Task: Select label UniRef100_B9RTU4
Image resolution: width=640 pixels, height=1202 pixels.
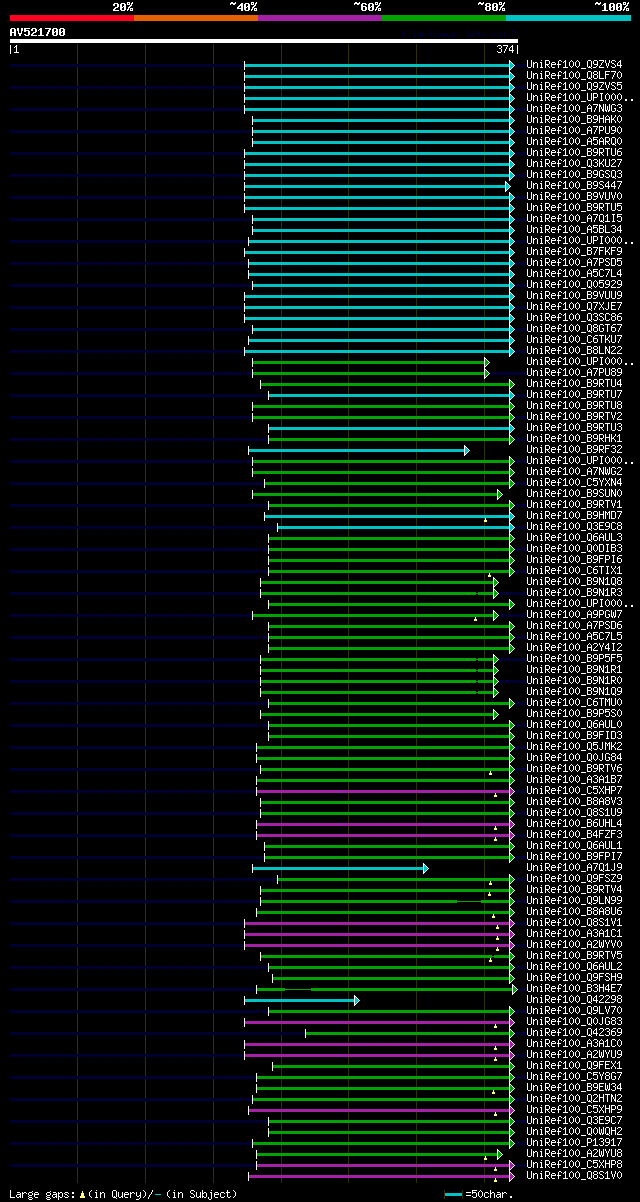Action: coord(574,383)
